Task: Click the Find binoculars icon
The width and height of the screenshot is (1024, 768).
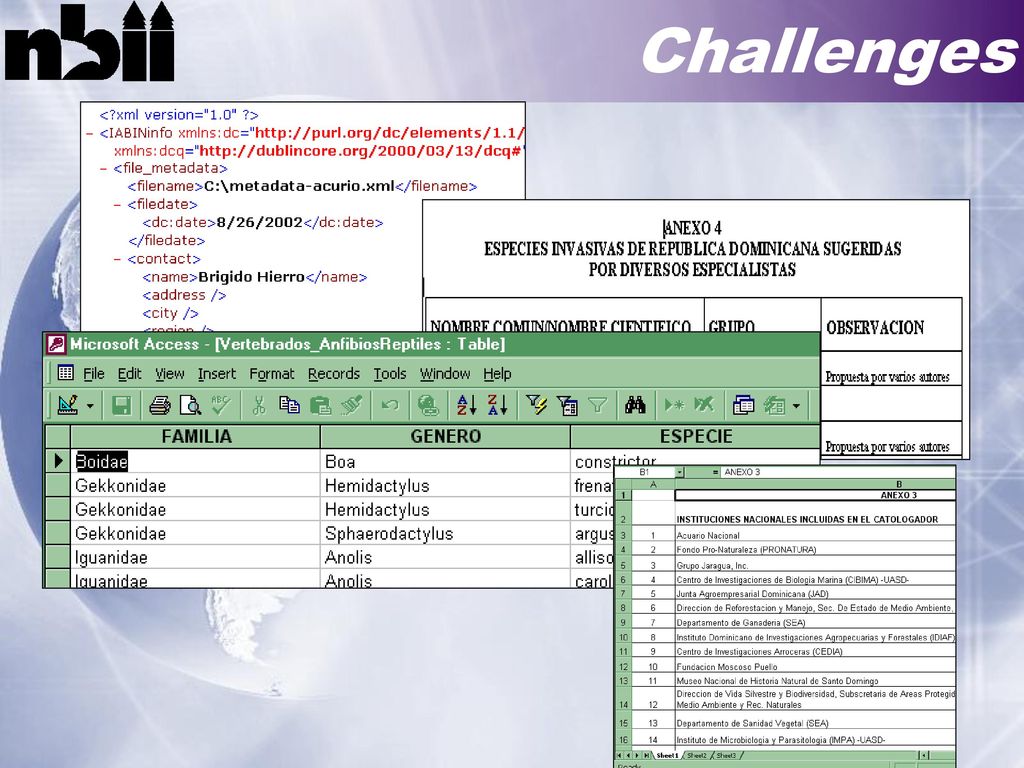Action: pos(635,406)
